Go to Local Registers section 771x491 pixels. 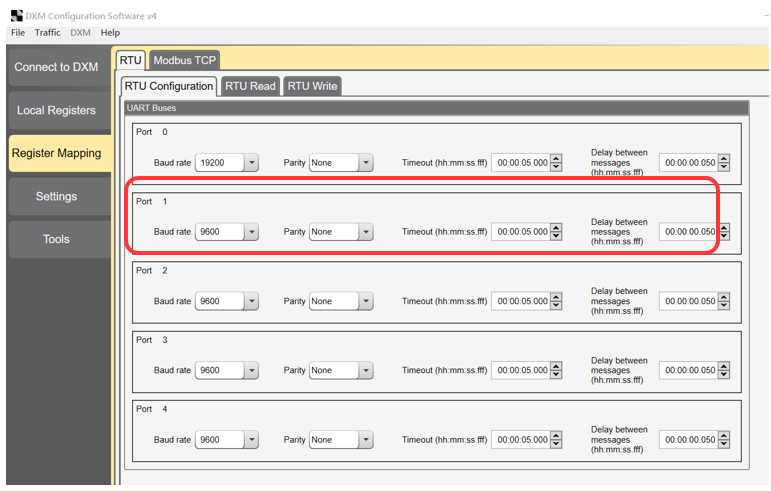(x=56, y=110)
